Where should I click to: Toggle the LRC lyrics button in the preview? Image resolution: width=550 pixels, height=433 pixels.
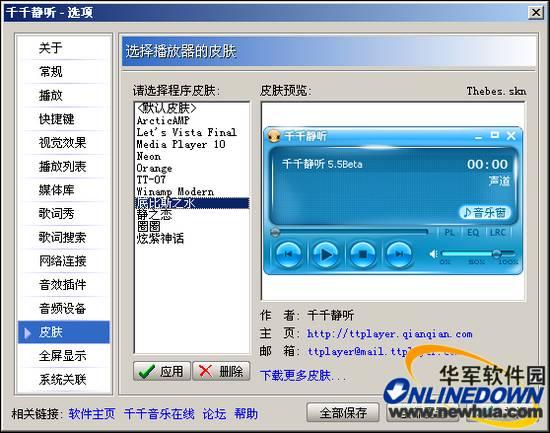498,232
